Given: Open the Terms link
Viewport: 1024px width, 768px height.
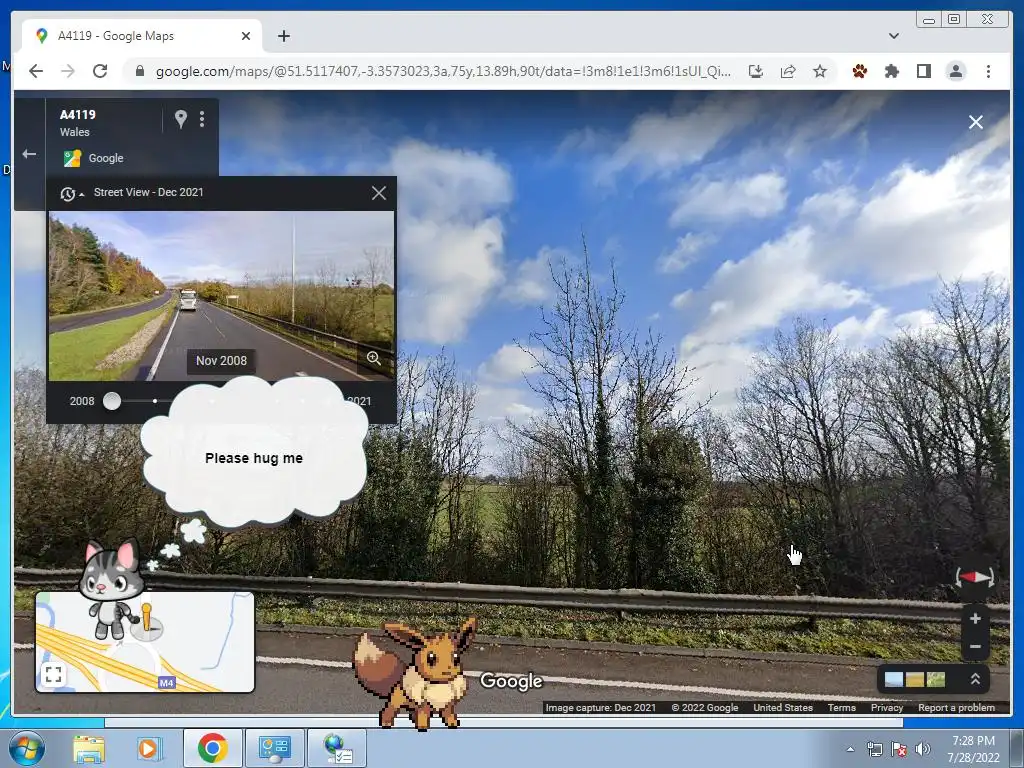Looking at the screenshot, I should [842, 707].
